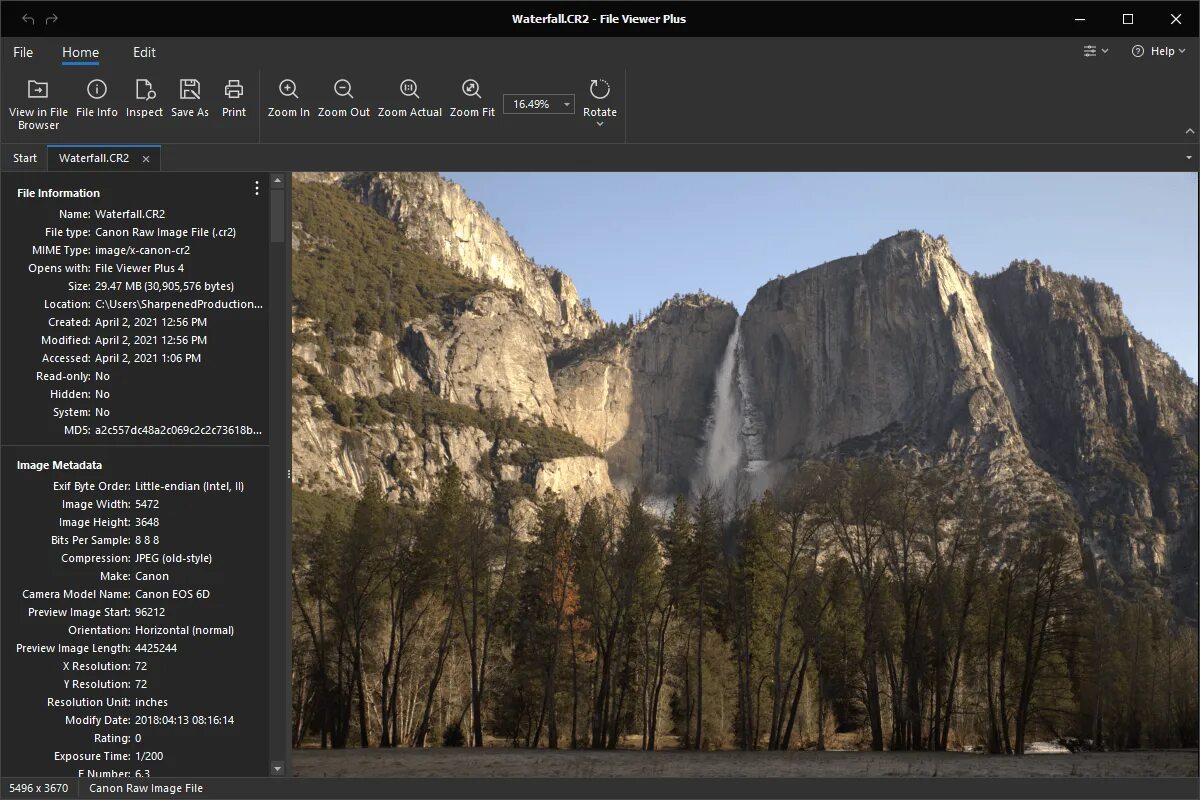Rotate the image

(x=600, y=96)
